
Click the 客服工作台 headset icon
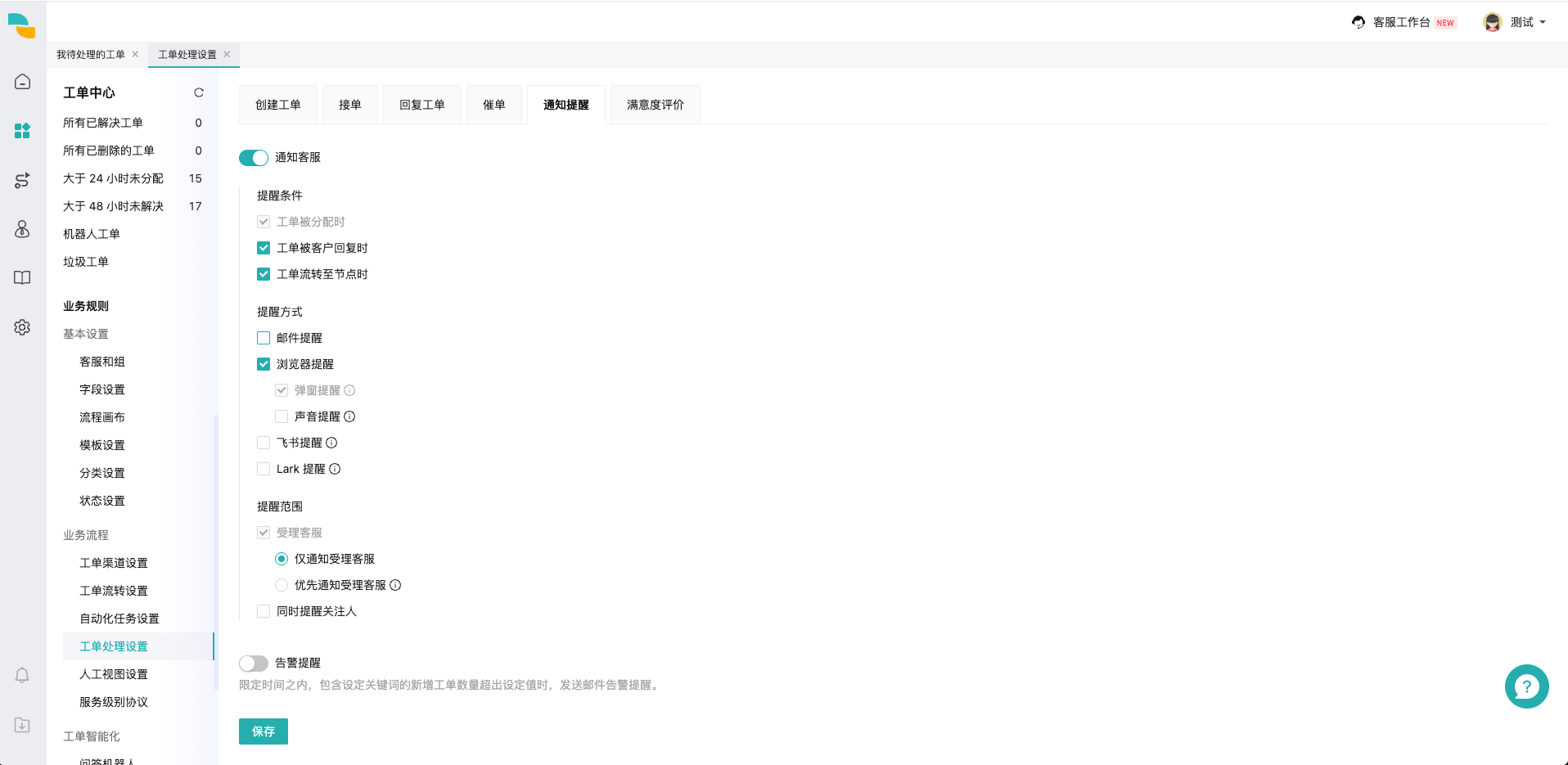click(1358, 22)
